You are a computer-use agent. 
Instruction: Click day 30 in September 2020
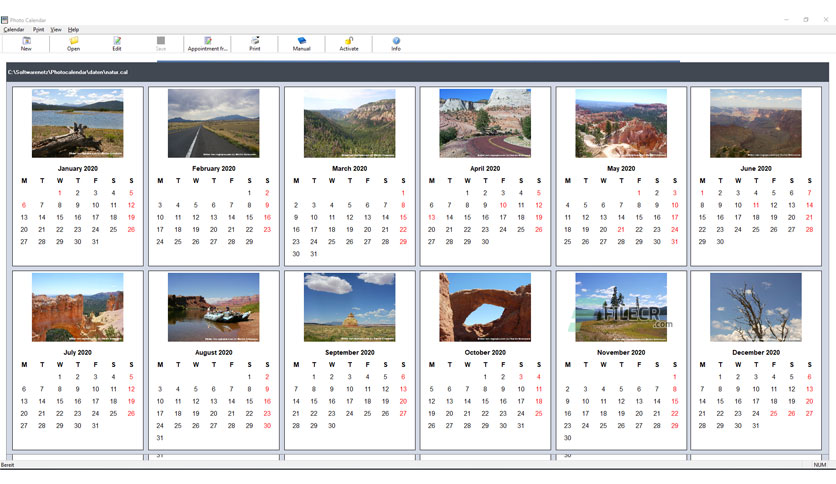pyautogui.click(x=332, y=425)
